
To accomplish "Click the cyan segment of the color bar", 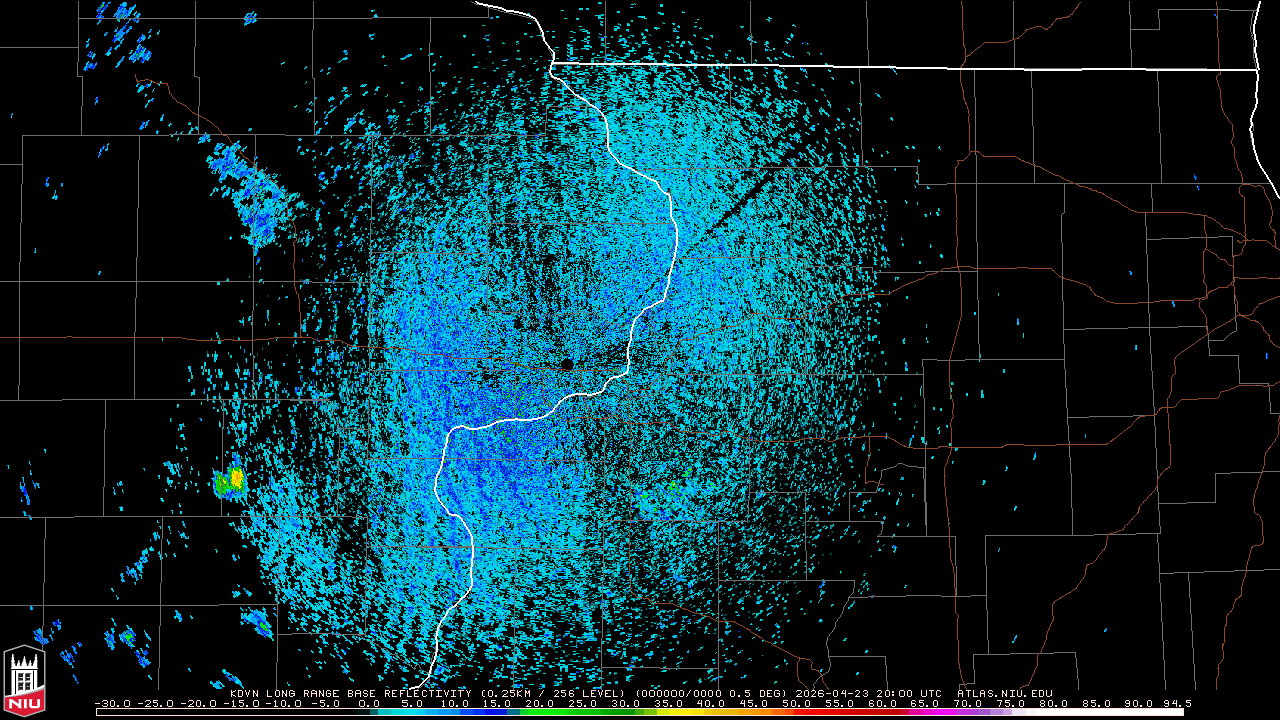I will [400, 712].
